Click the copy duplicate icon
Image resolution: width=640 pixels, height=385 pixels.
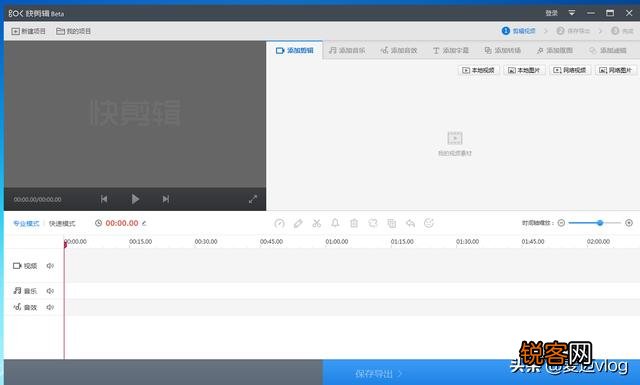391,223
